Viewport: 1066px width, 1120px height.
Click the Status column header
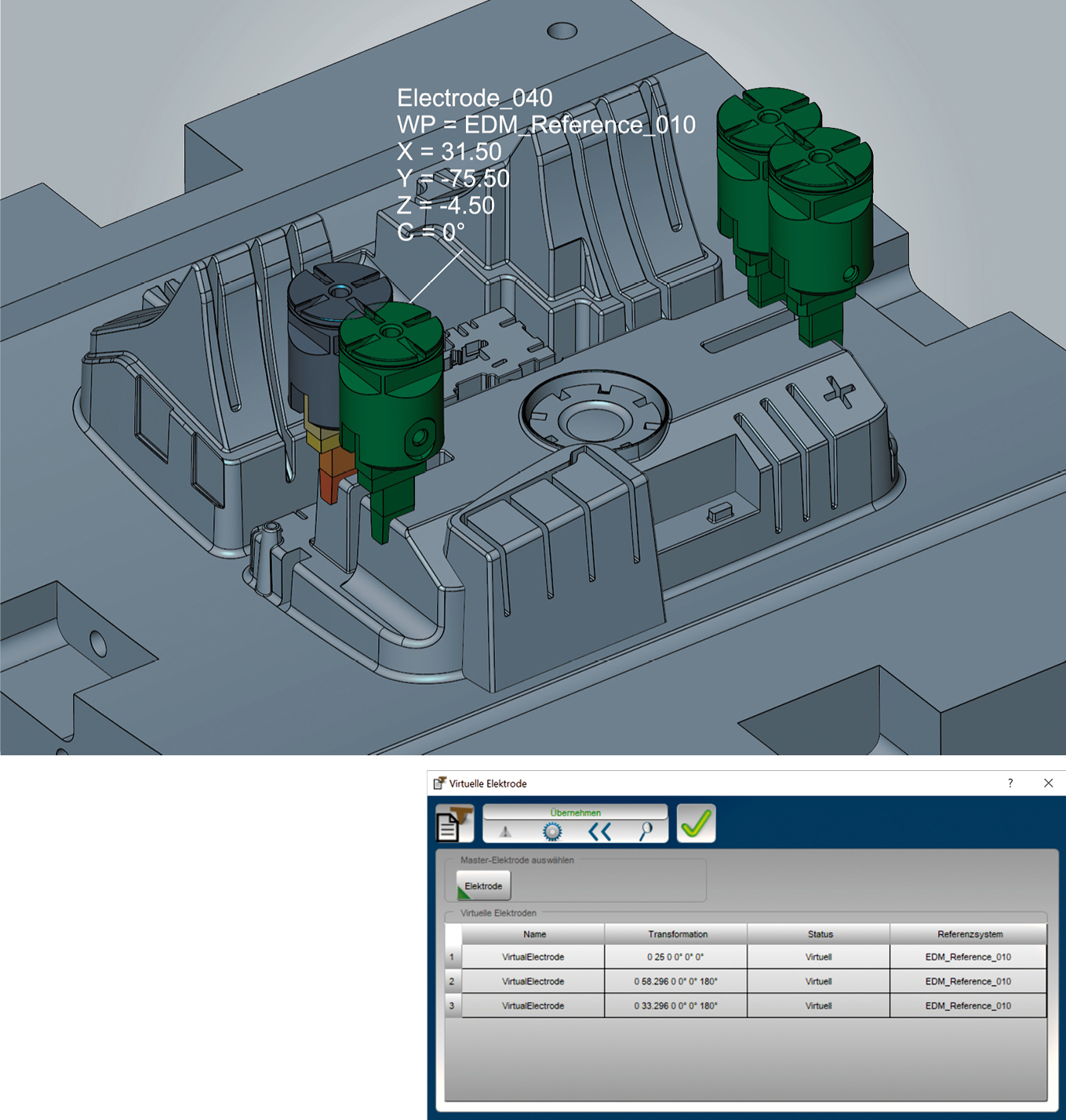[820, 934]
